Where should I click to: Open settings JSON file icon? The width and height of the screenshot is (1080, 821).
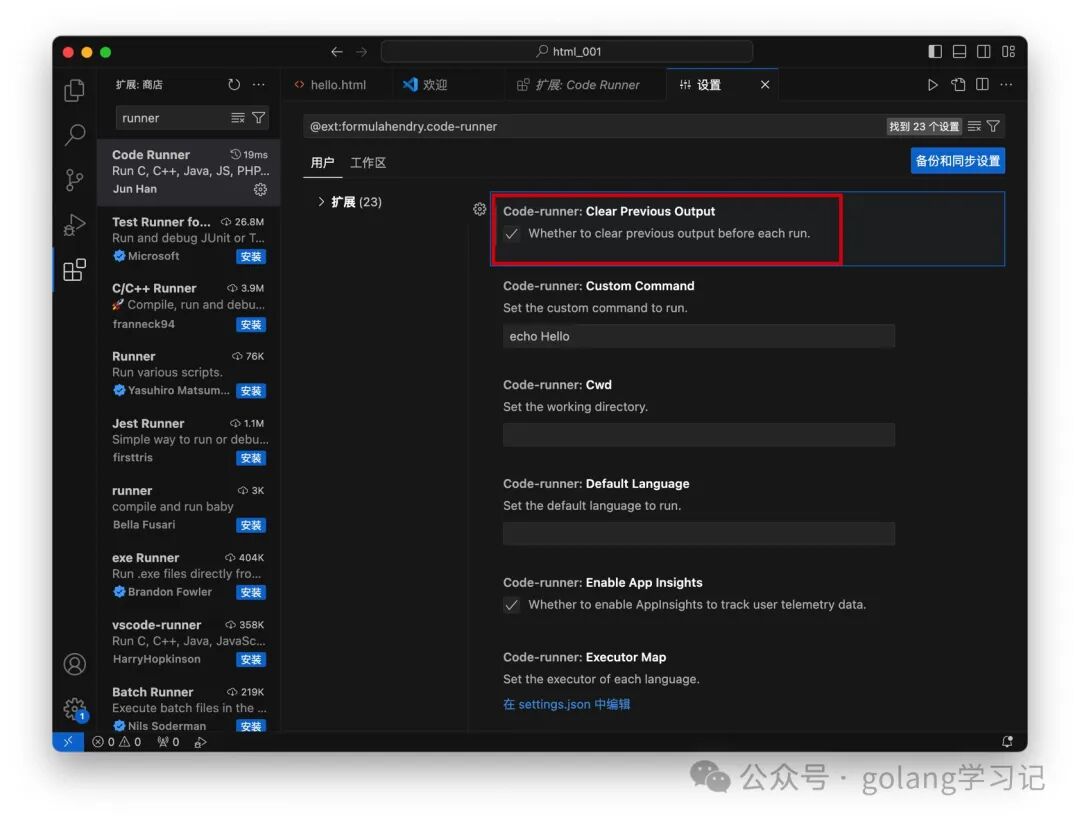[958, 84]
